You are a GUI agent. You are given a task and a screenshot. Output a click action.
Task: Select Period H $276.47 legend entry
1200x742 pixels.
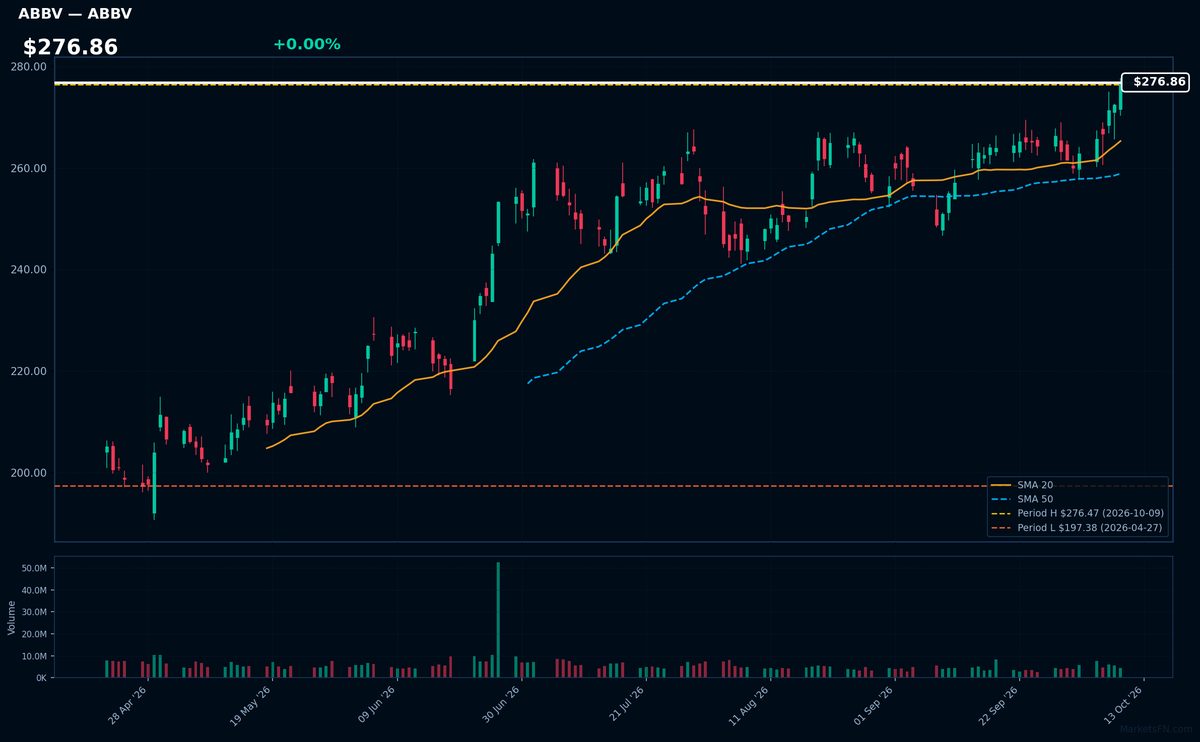1077,513
